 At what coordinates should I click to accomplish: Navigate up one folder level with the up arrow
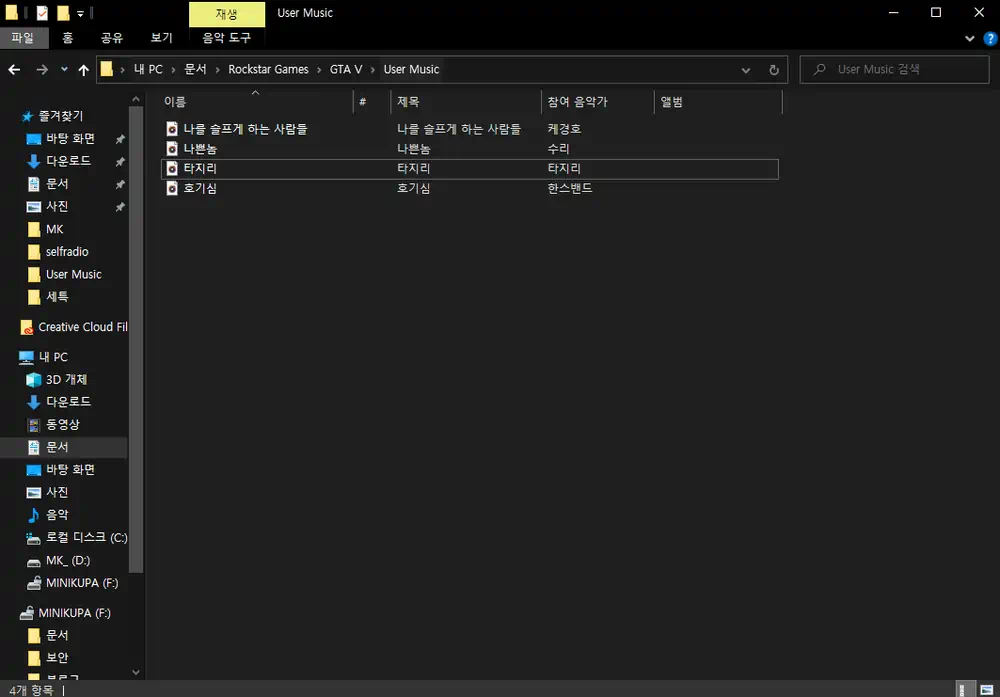pyautogui.click(x=83, y=69)
